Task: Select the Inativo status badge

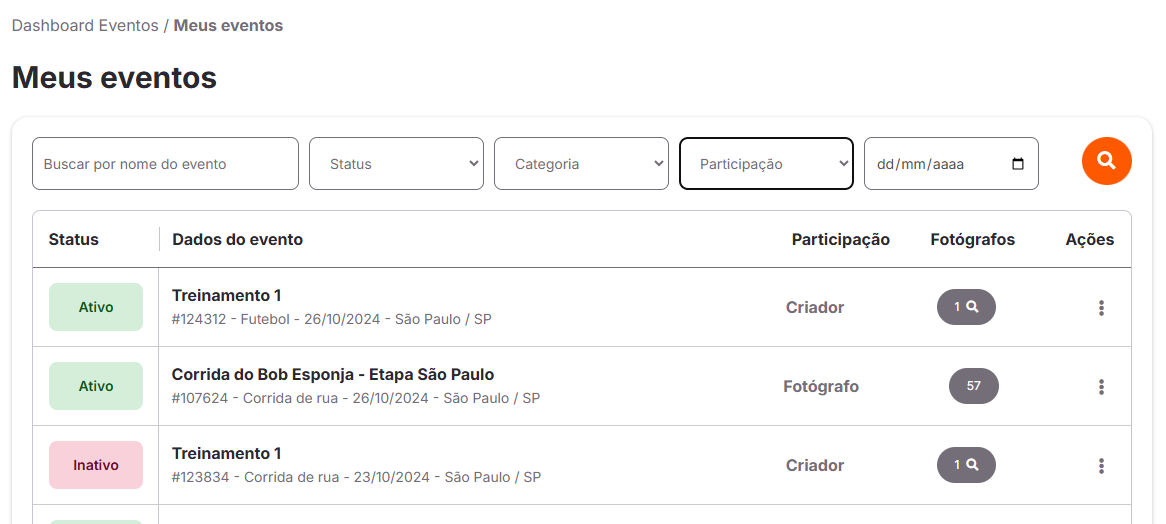Action: [96, 465]
